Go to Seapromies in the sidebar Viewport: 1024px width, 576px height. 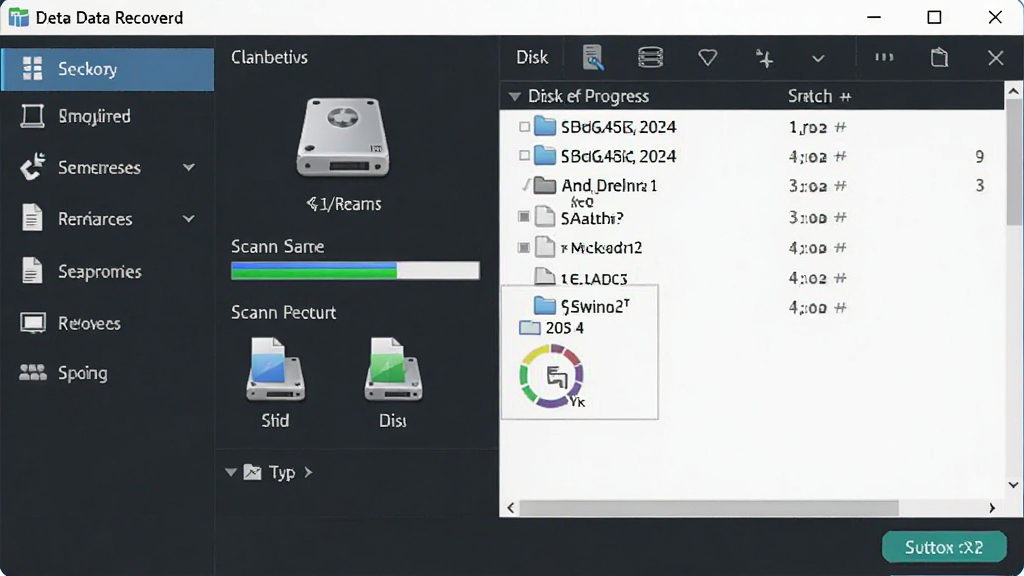99,271
